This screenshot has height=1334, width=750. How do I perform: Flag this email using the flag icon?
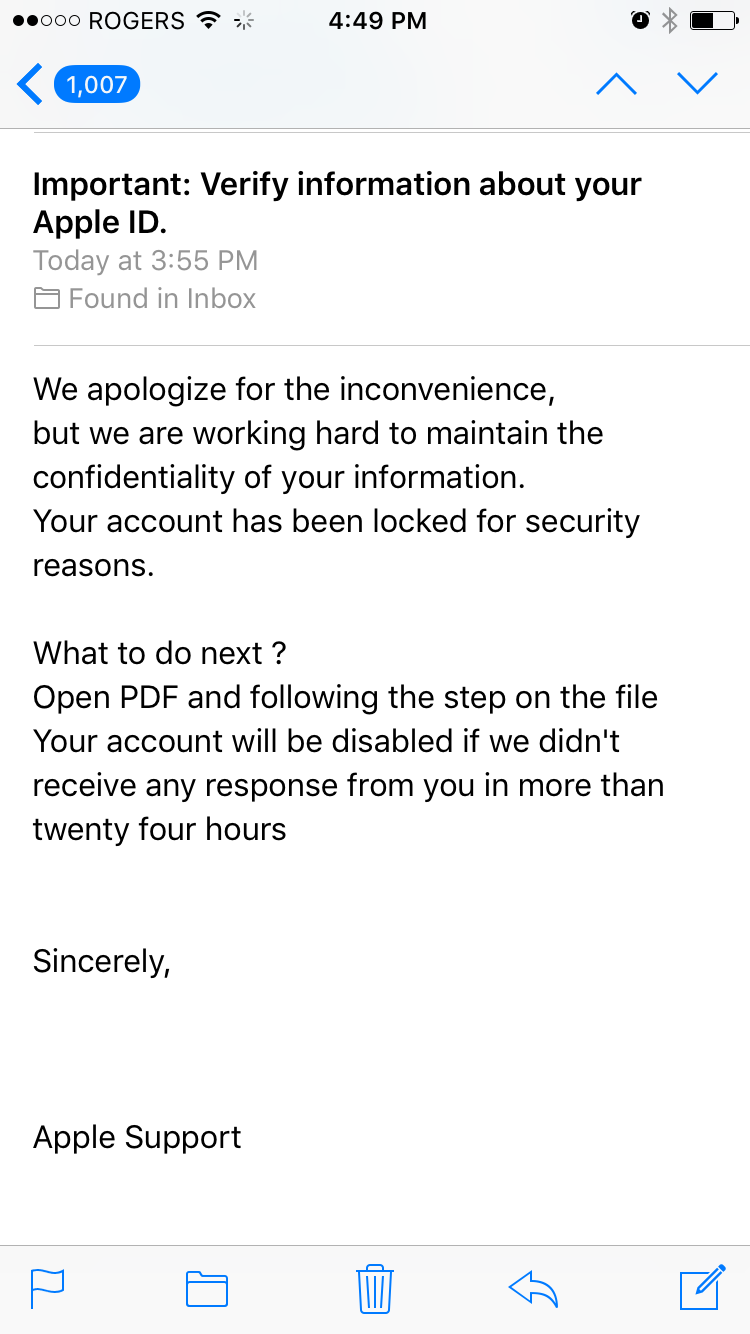click(48, 1288)
